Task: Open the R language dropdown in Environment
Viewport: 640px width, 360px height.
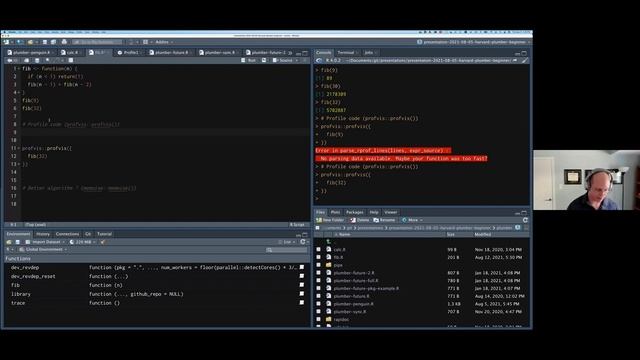Action: tap(9, 249)
